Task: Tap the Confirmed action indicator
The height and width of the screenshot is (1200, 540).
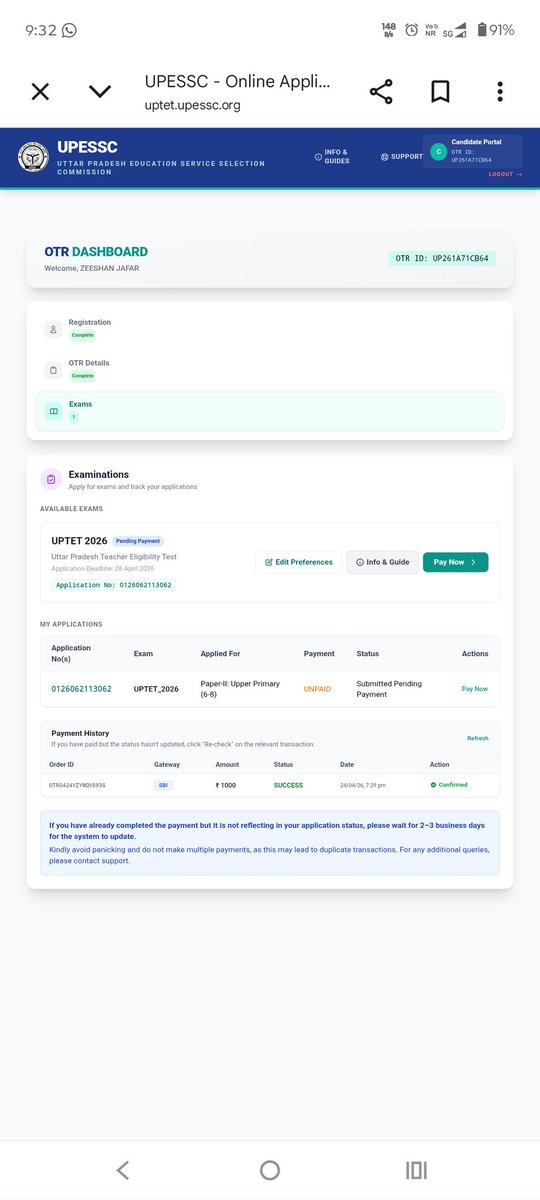Action: coord(449,785)
